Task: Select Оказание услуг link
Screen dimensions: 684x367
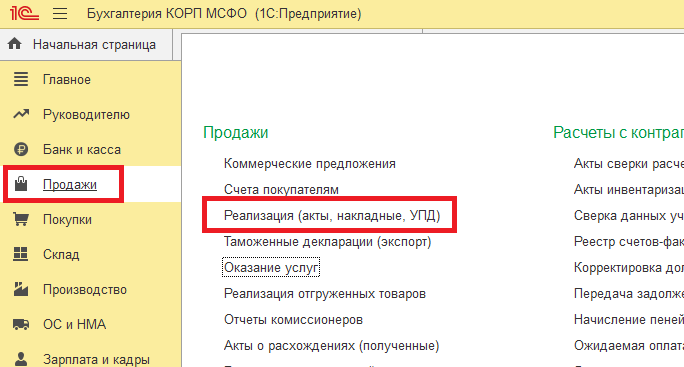Action: [x=271, y=268]
